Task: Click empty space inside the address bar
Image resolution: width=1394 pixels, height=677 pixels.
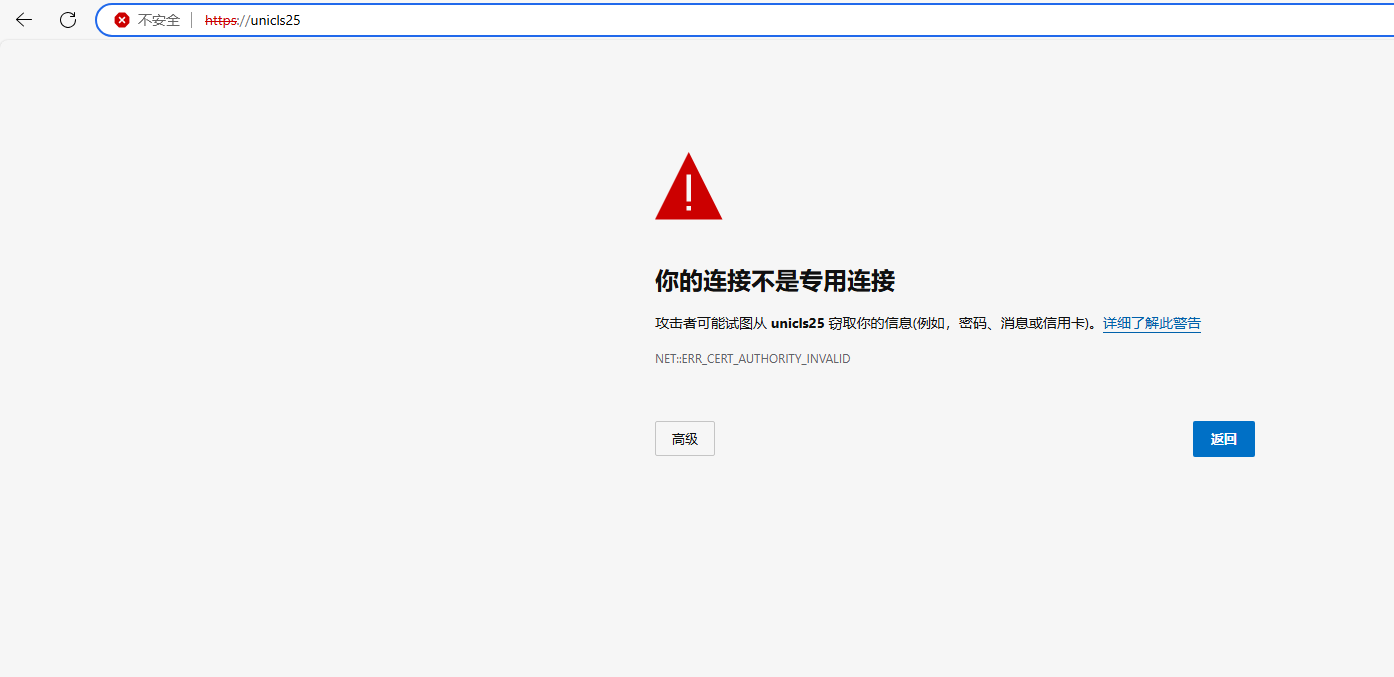Action: click(800, 20)
